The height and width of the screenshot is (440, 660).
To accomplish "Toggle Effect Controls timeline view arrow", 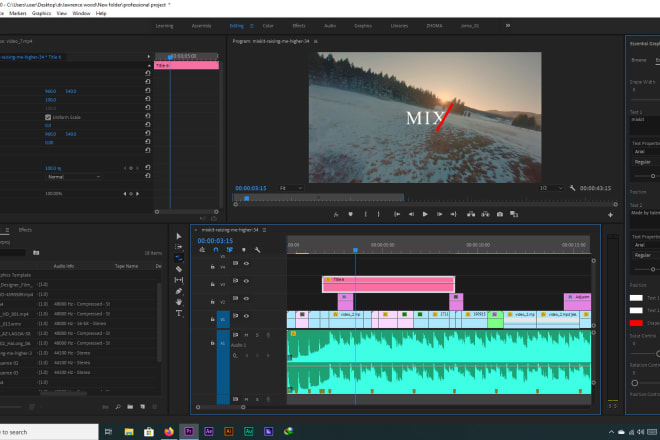I will 149,56.
